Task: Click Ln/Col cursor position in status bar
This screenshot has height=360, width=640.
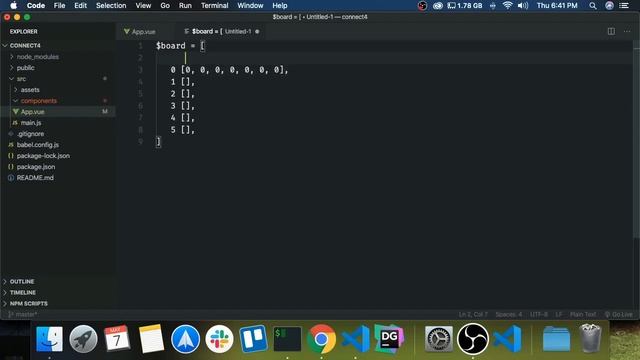Action: 473,315
